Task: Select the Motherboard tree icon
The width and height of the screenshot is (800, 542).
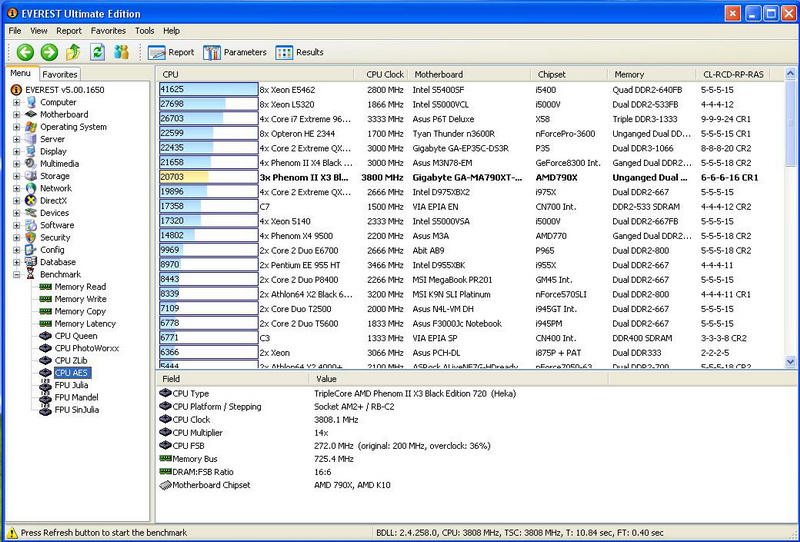Action: (x=31, y=114)
